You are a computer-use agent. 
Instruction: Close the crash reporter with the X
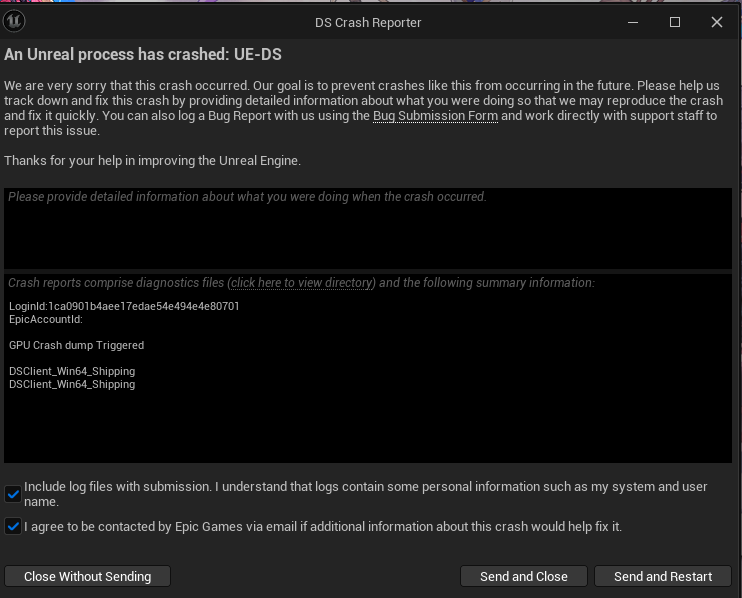[717, 22]
